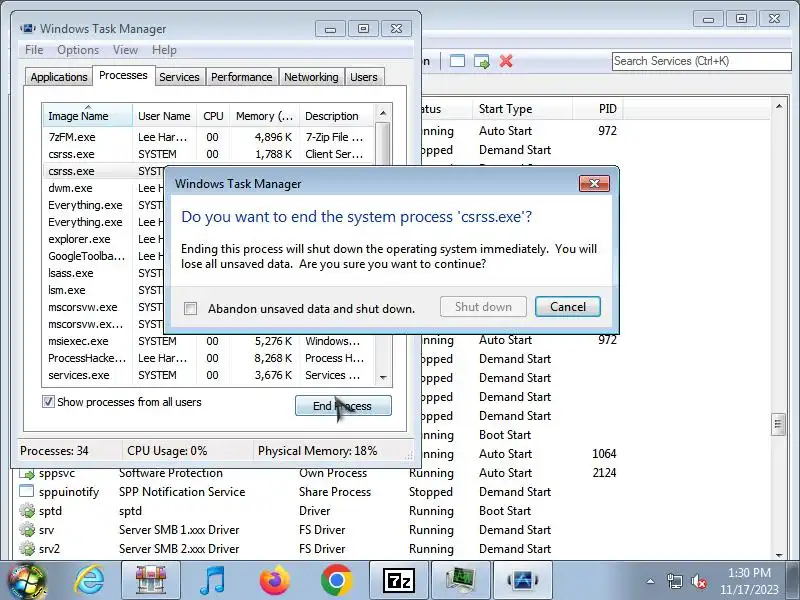Sort processes by Memory column

[264, 116]
